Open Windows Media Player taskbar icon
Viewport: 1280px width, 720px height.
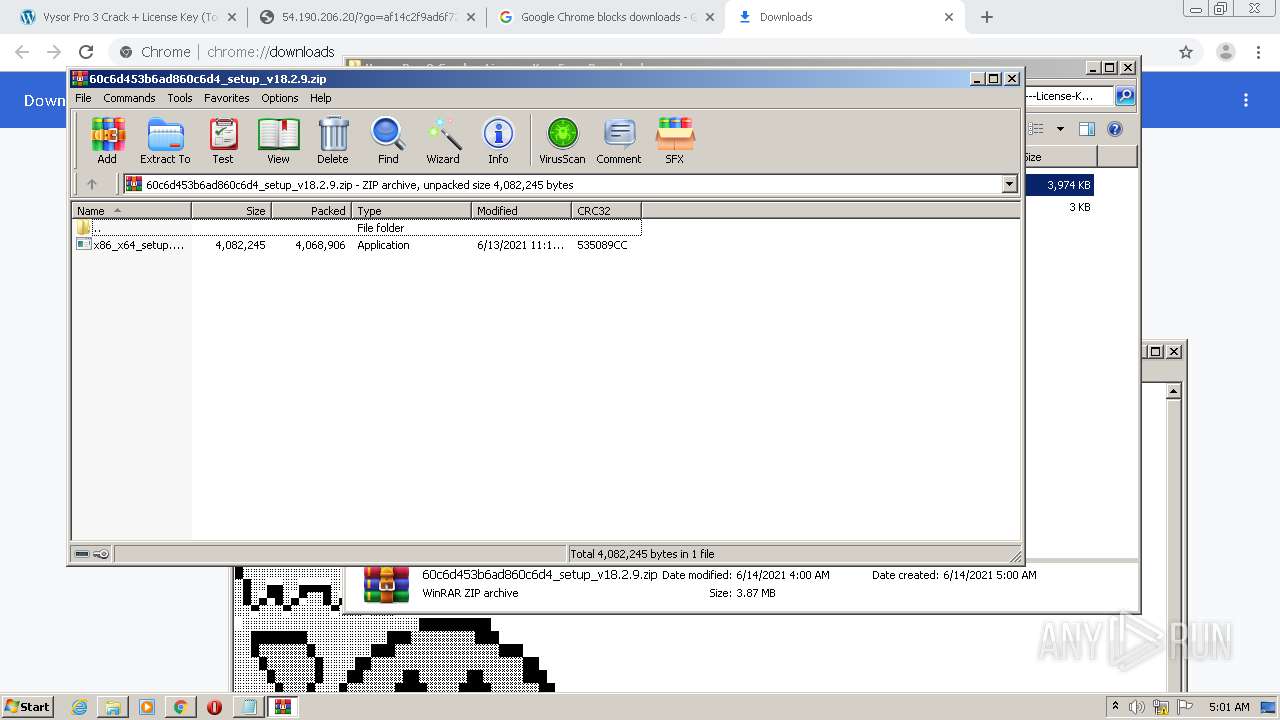(147, 707)
